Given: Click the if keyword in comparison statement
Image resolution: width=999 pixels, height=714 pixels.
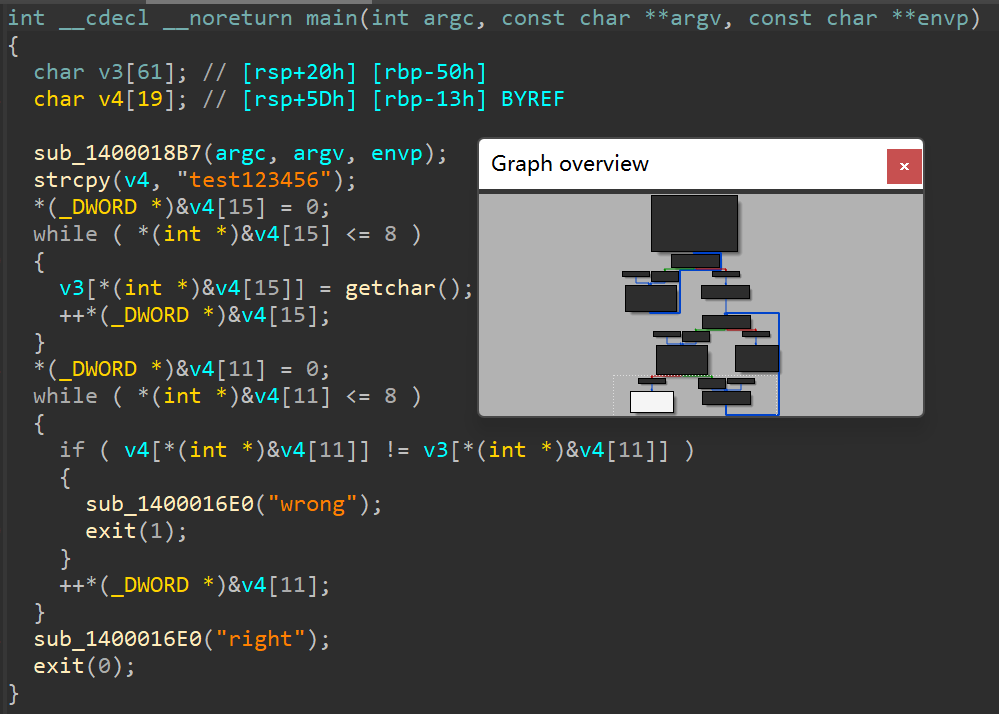Looking at the screenshot, I should [x=72, y=450].
